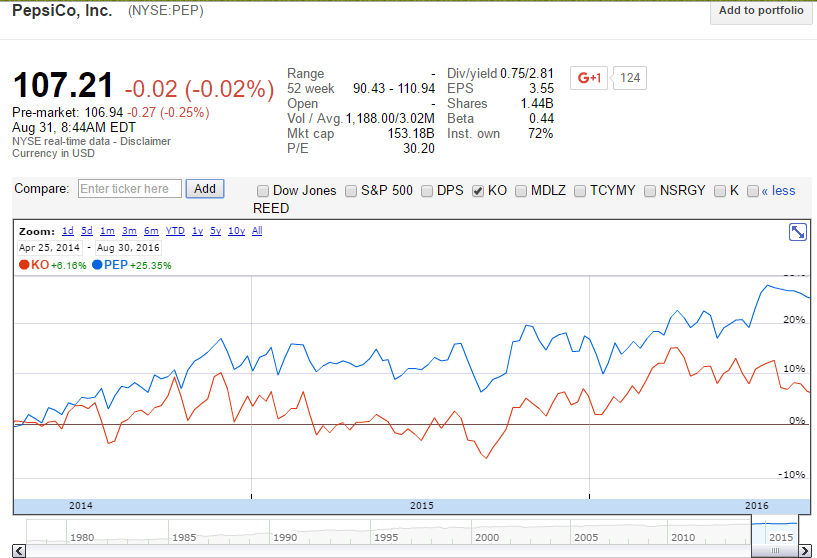Viewport: 817px width, 558px height.
Task: Switch chart zoom to 1y
Action: tap(197, 231)
